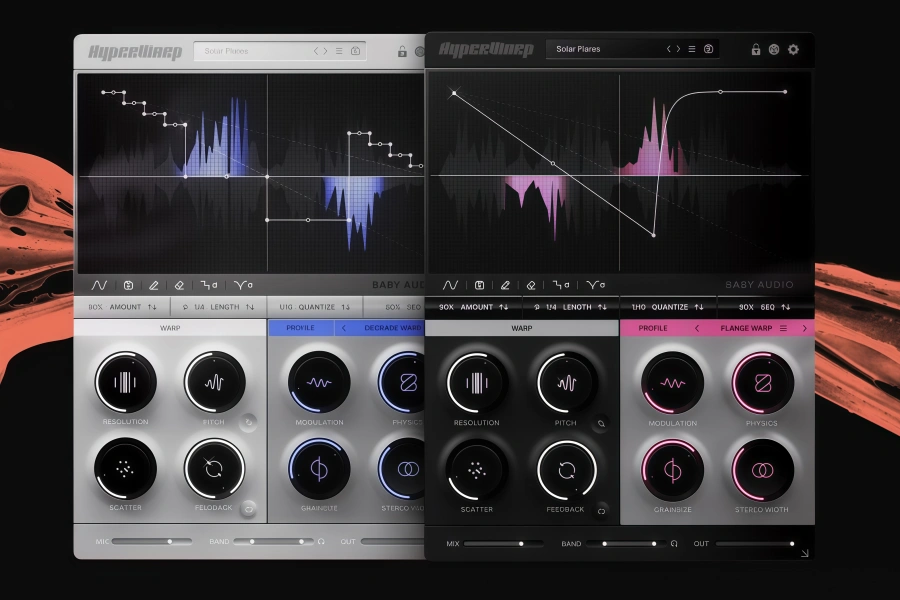Select the sine curve tool in the dark window
900x600 pixels.
pos(450,285)
